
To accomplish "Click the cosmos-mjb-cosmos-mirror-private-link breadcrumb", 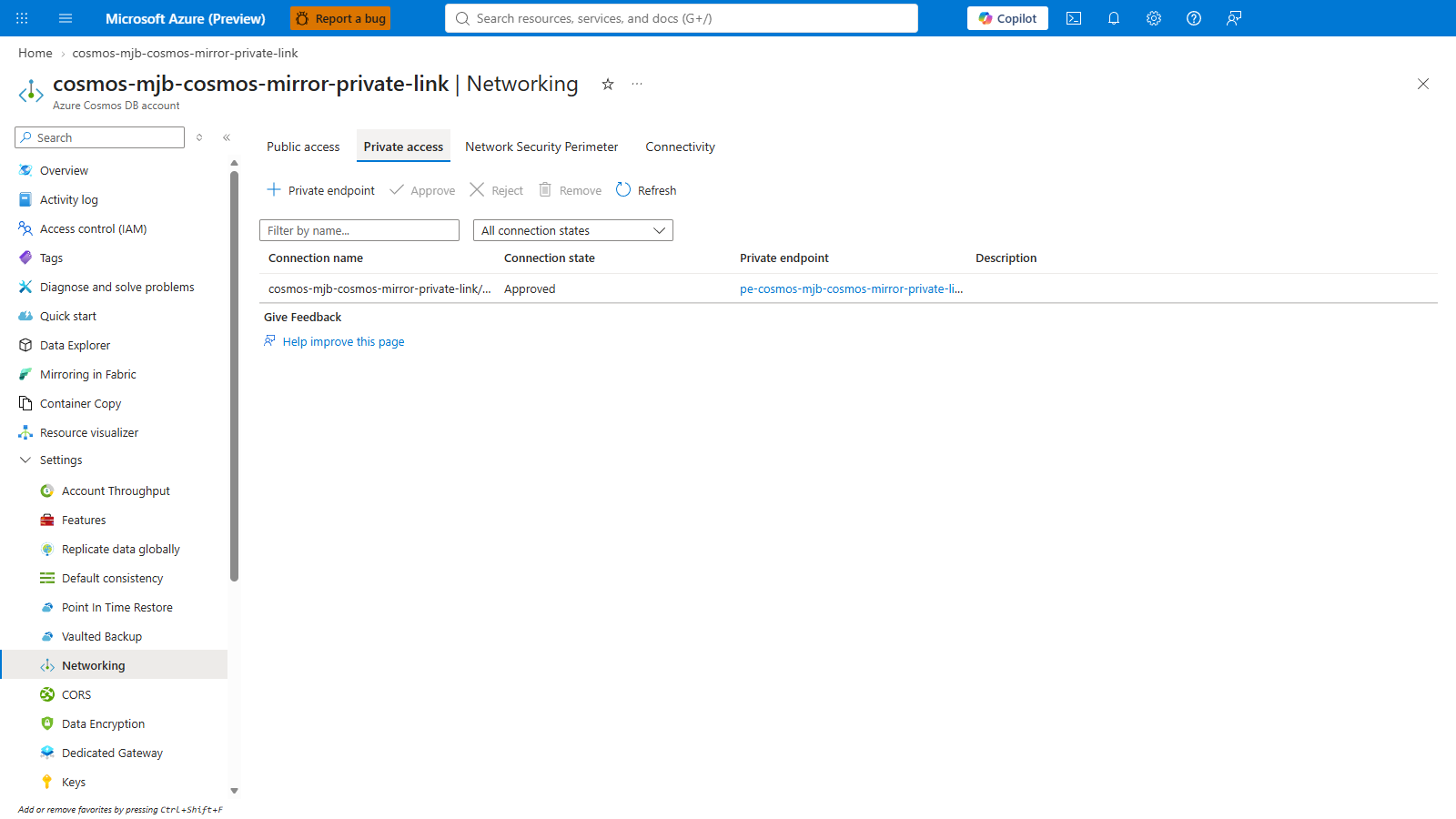I will [x=185, y=53].
